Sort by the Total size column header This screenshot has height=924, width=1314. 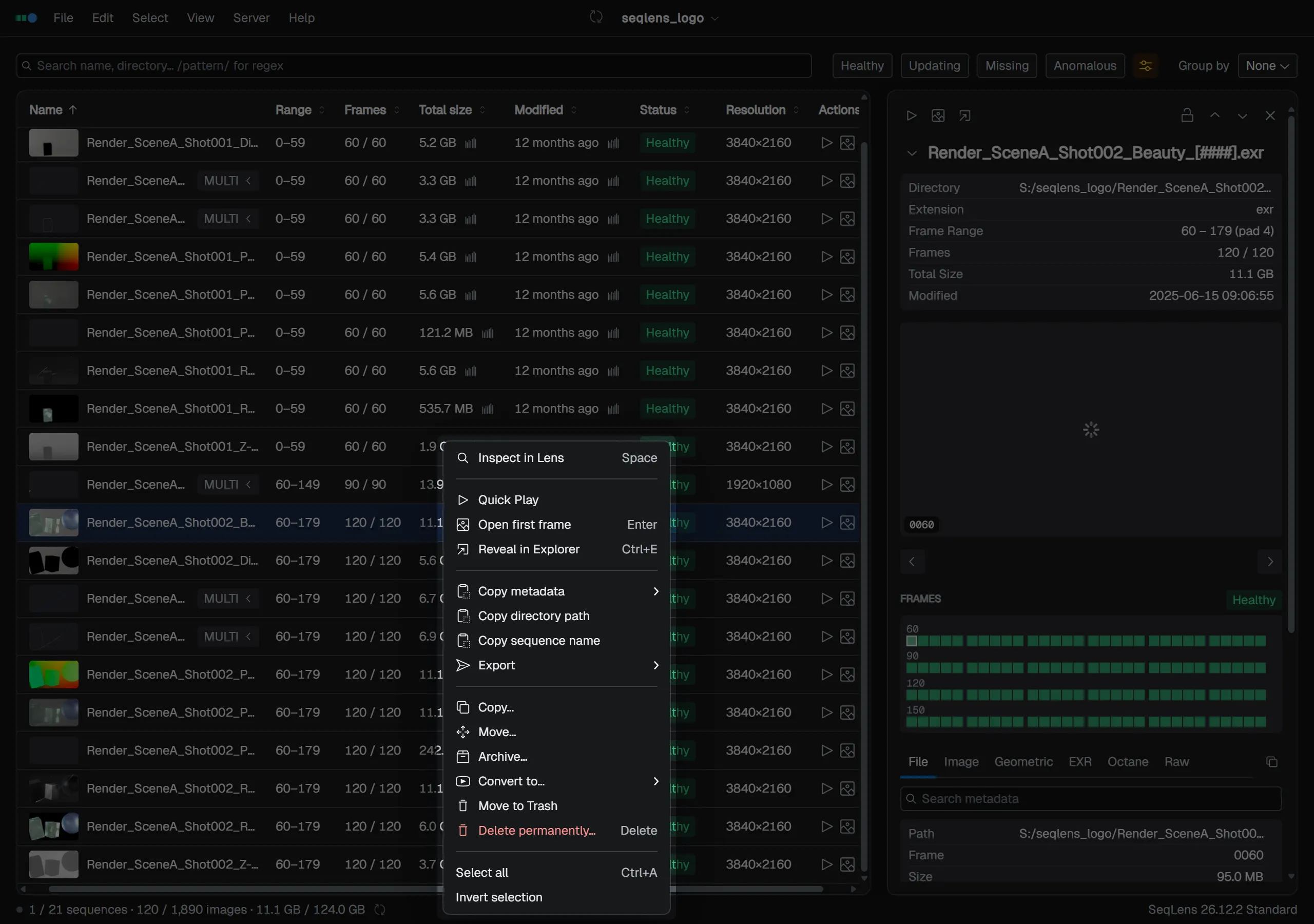(451, 110)
